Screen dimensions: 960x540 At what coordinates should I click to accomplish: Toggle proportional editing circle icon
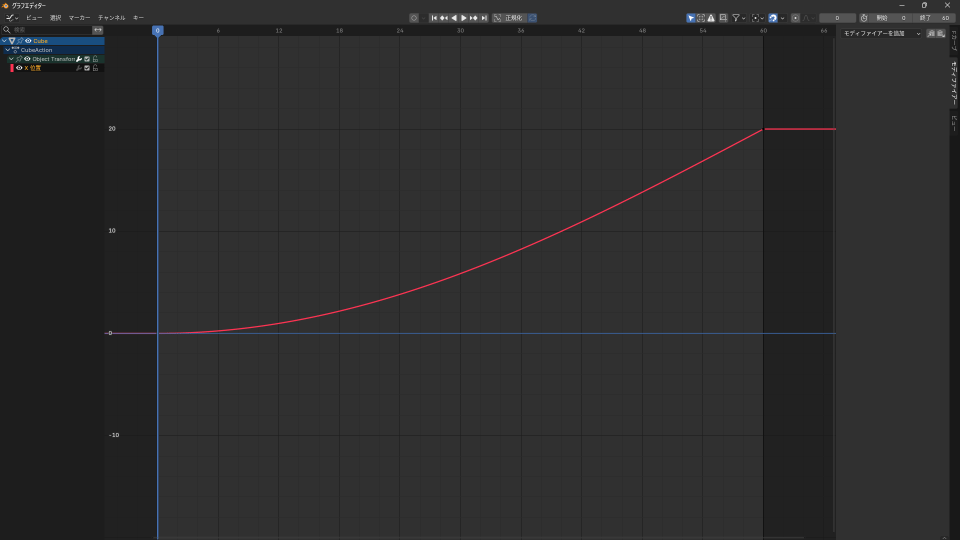point(796,18)
